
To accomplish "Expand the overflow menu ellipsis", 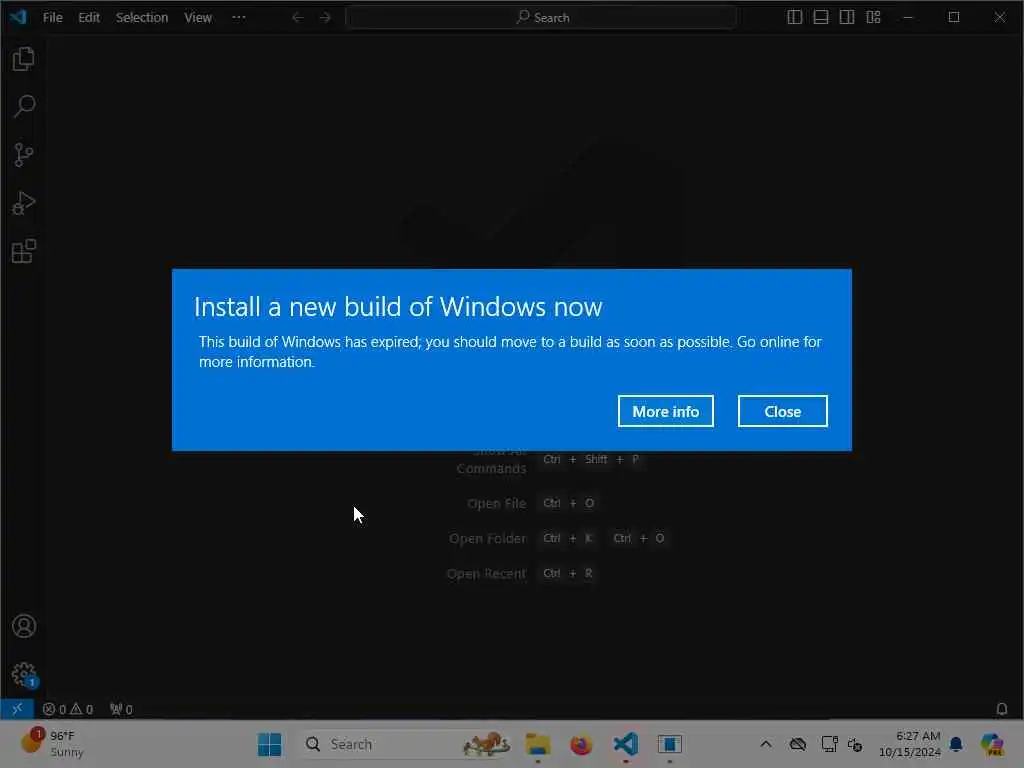I will (x=239, y=18).
